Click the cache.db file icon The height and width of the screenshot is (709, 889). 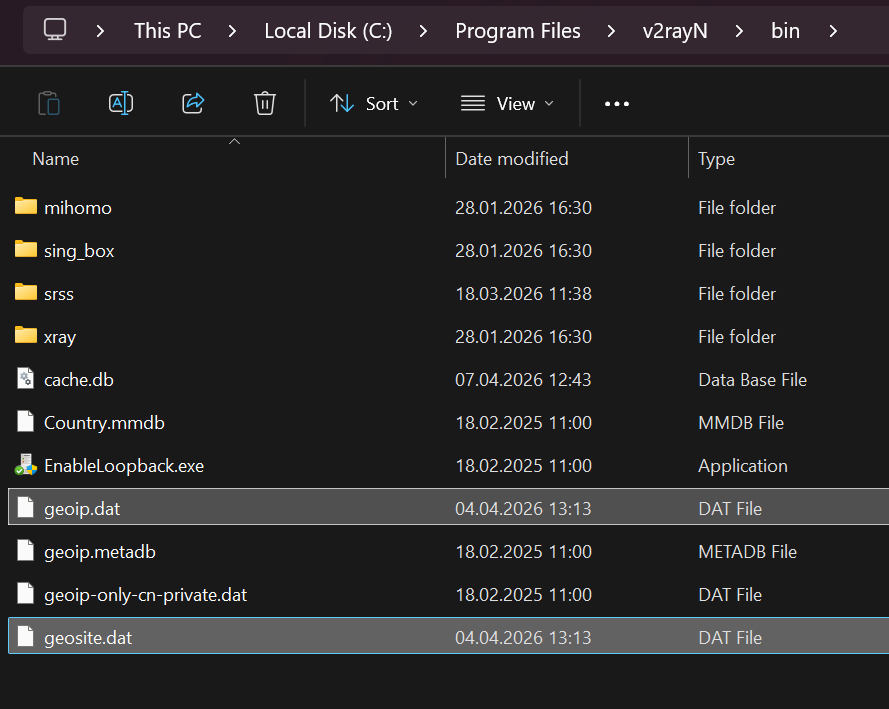[x=26, y=380]
